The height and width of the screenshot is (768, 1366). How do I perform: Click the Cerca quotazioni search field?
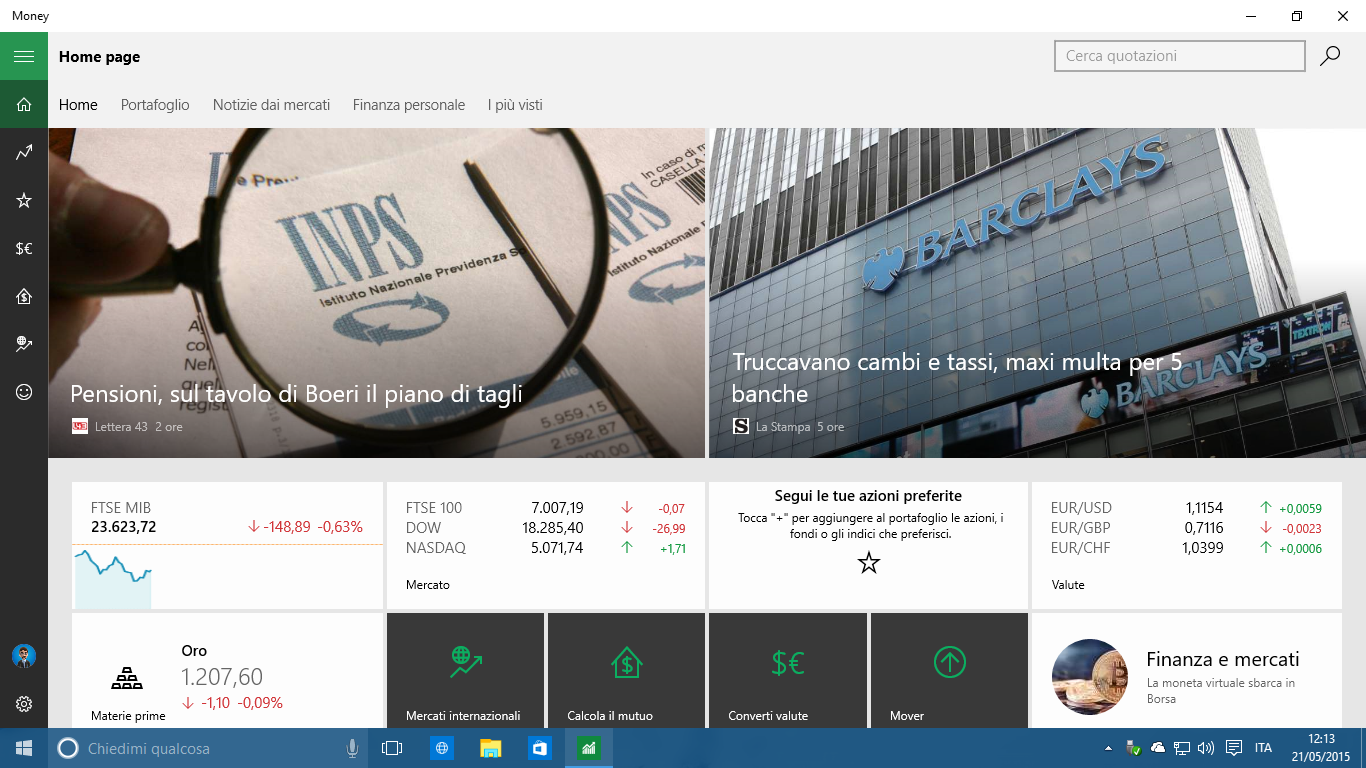click(x=1180, y=56)
